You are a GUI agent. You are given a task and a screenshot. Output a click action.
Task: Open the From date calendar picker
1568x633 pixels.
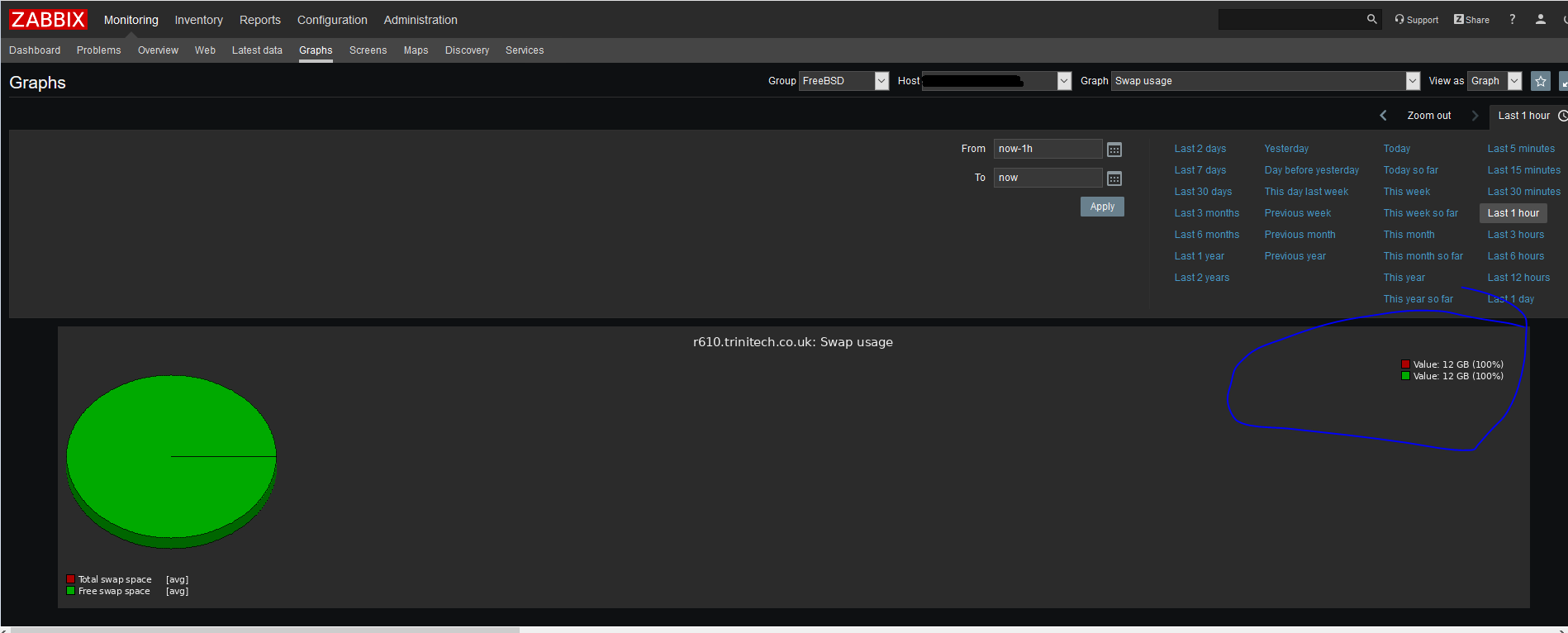click(x=1114, y=150)
